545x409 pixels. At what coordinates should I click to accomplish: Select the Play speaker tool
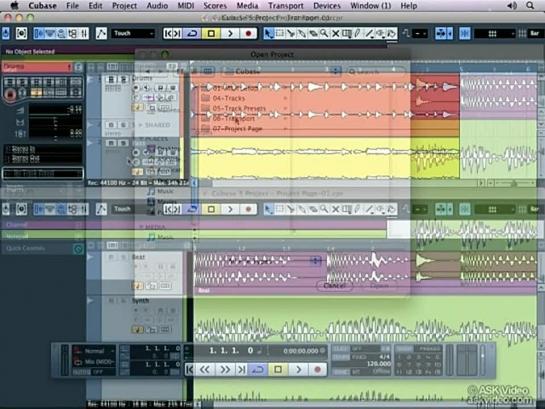[381, 33]
